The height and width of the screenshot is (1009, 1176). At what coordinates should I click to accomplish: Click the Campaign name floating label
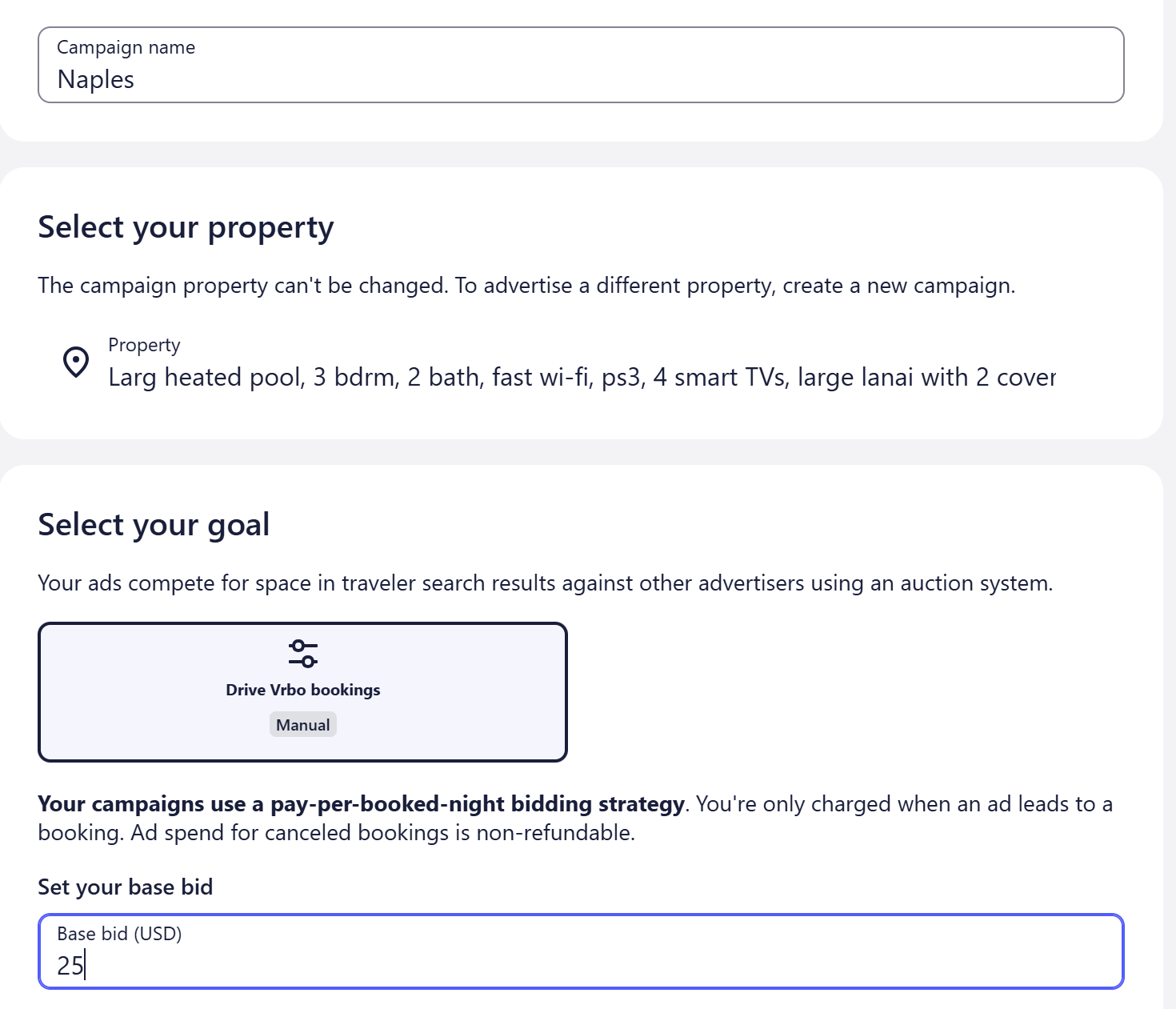pos(126,47)
